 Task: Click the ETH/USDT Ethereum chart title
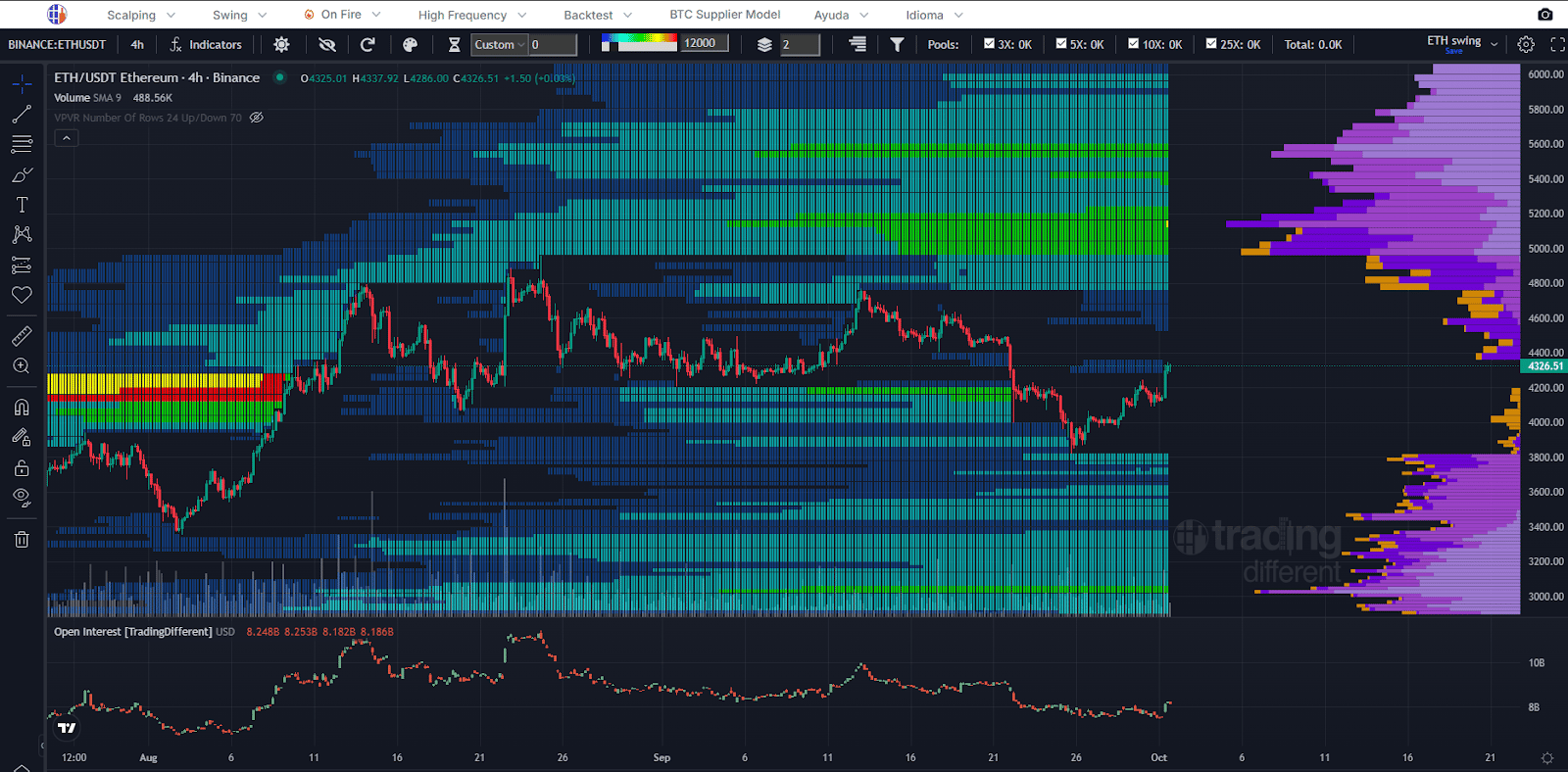tap(157, 77)
